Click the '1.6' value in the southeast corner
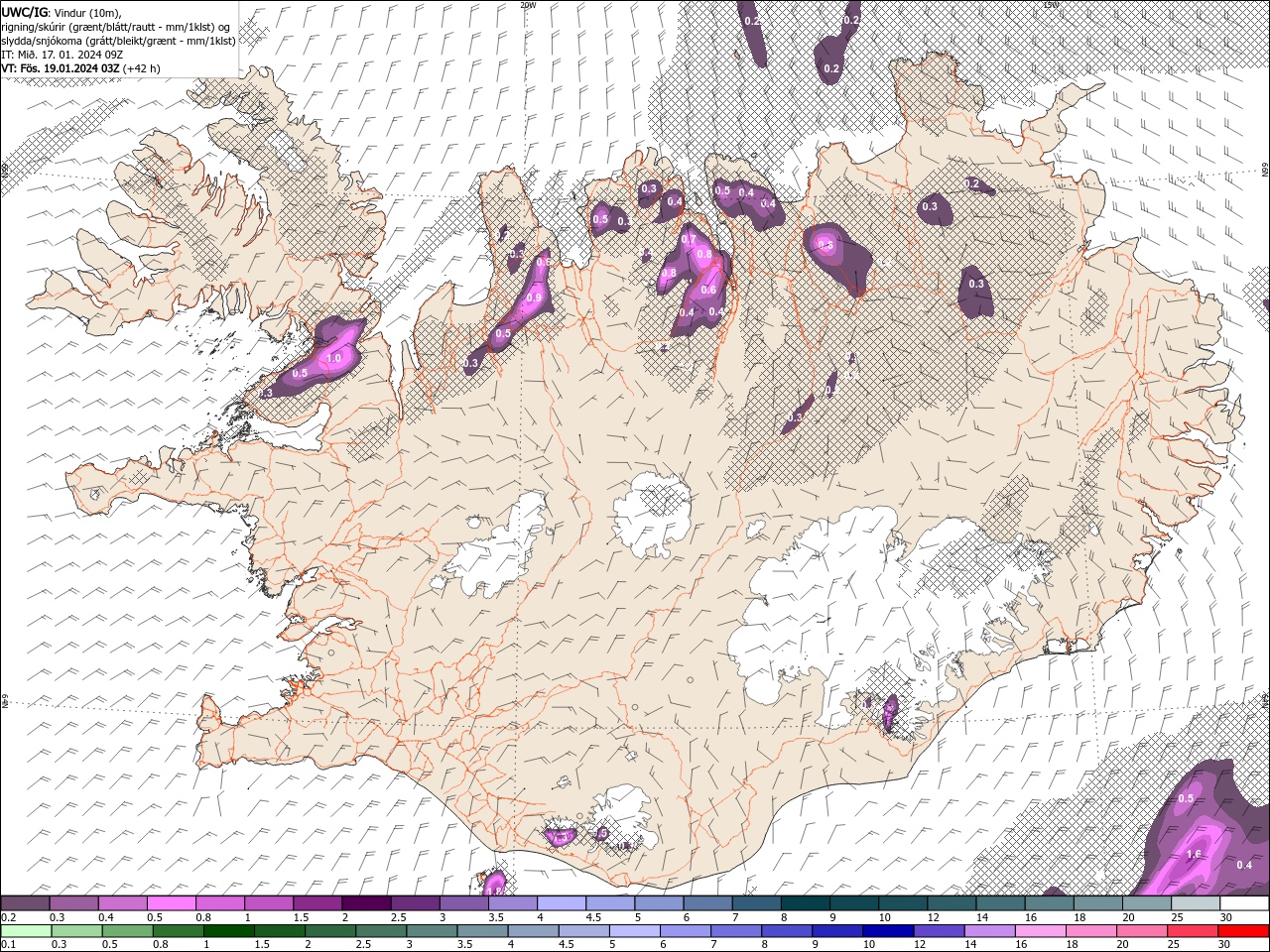This screenshot has width=1270, height=952. [1195, 854]
